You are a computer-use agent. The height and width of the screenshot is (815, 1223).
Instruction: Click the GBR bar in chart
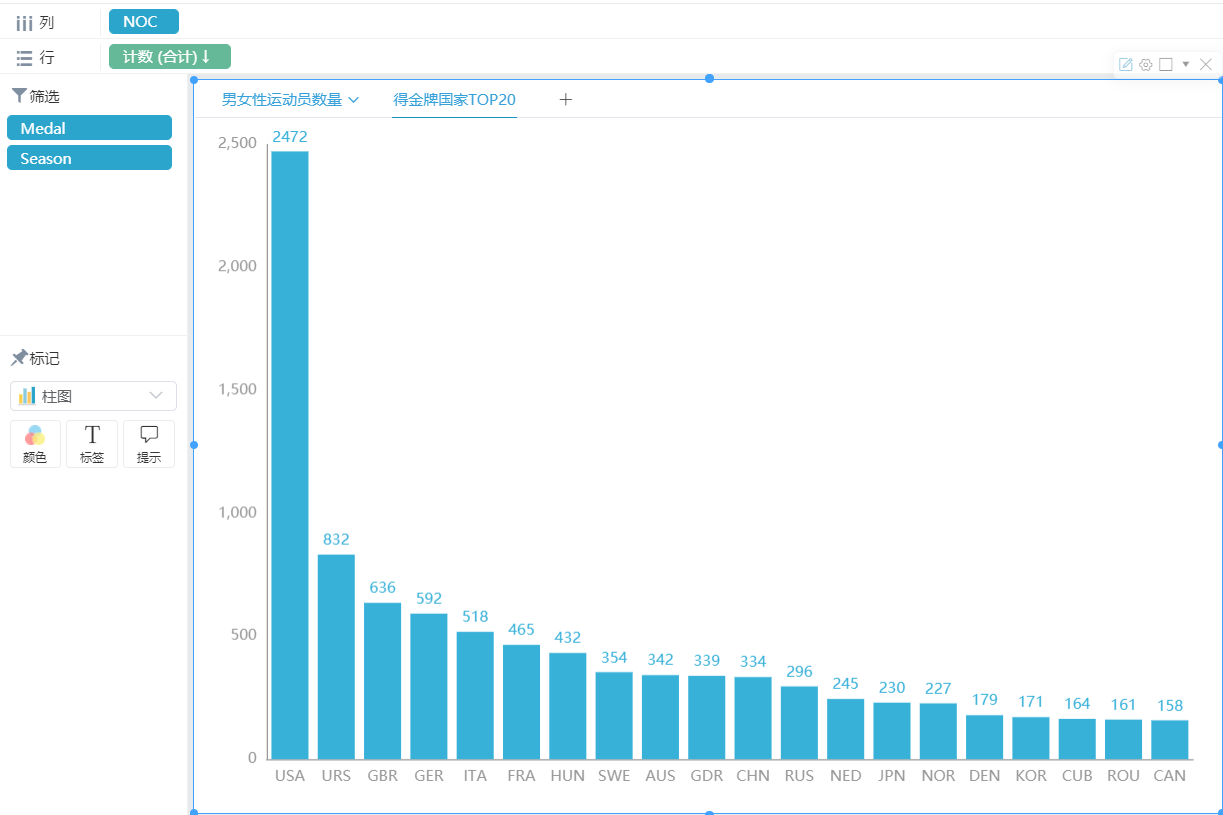(x=382, y=681)
